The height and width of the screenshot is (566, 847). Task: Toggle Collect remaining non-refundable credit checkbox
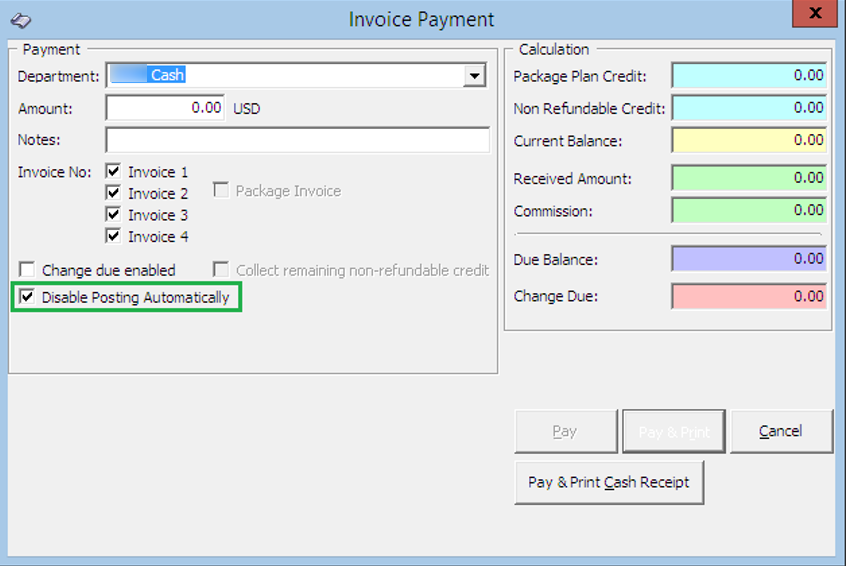coord(220,269)
